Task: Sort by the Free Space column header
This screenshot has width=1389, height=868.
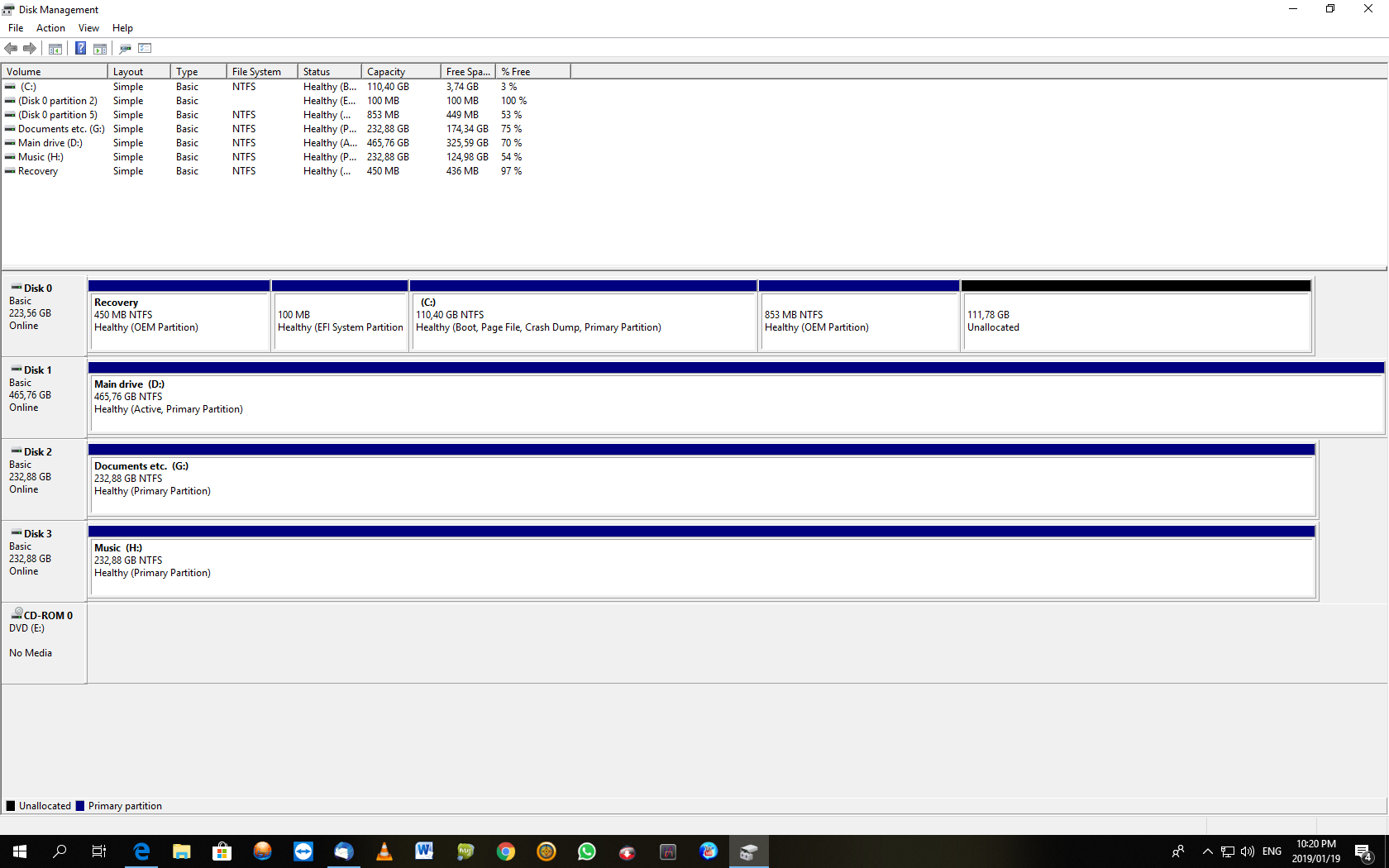Action: [x=469, y=72]
